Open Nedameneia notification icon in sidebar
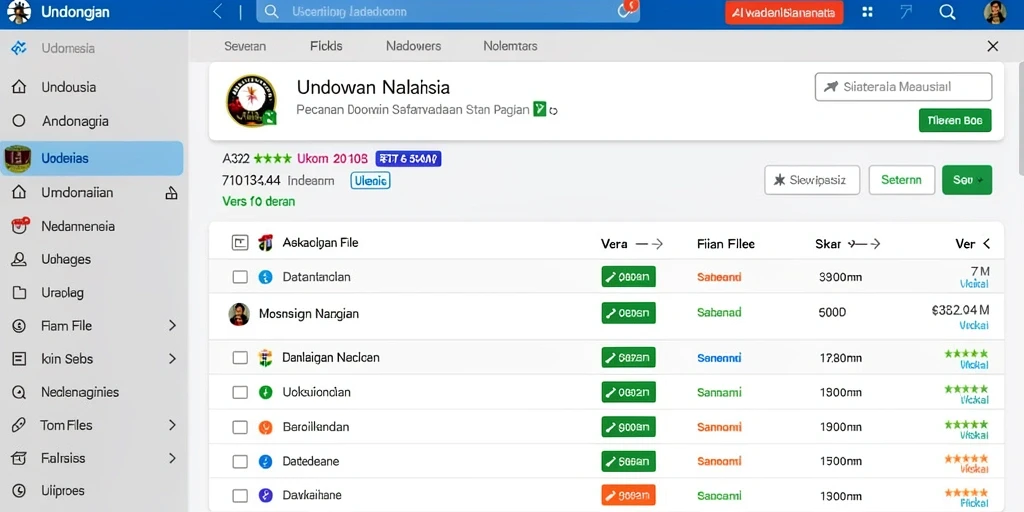 [x=20, y=226]
